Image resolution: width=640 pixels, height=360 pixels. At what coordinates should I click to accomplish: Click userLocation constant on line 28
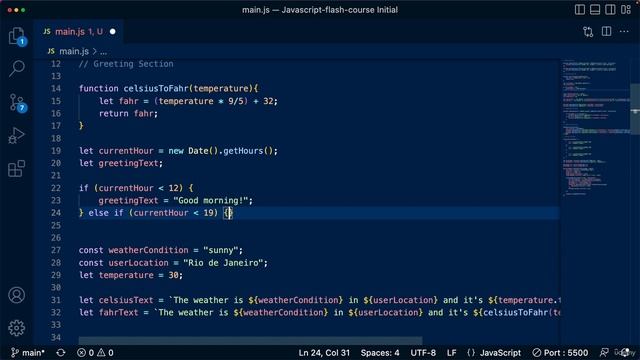click(x=138, y=263)
